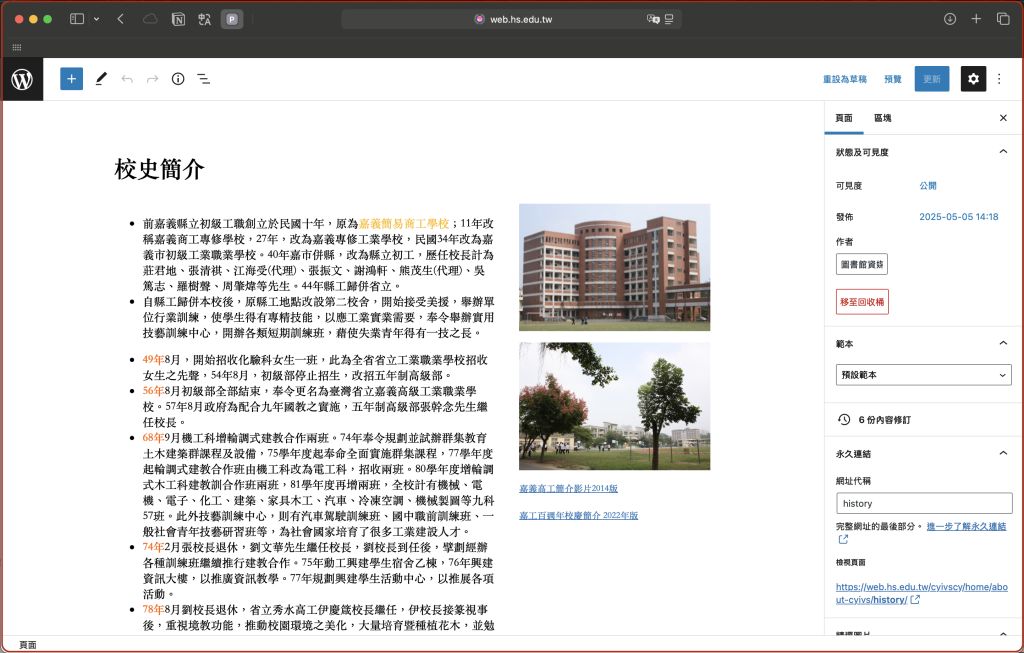Click the history URL slug field
The width and height of the screenshot is (1024, 653).
tap(924, 503)
